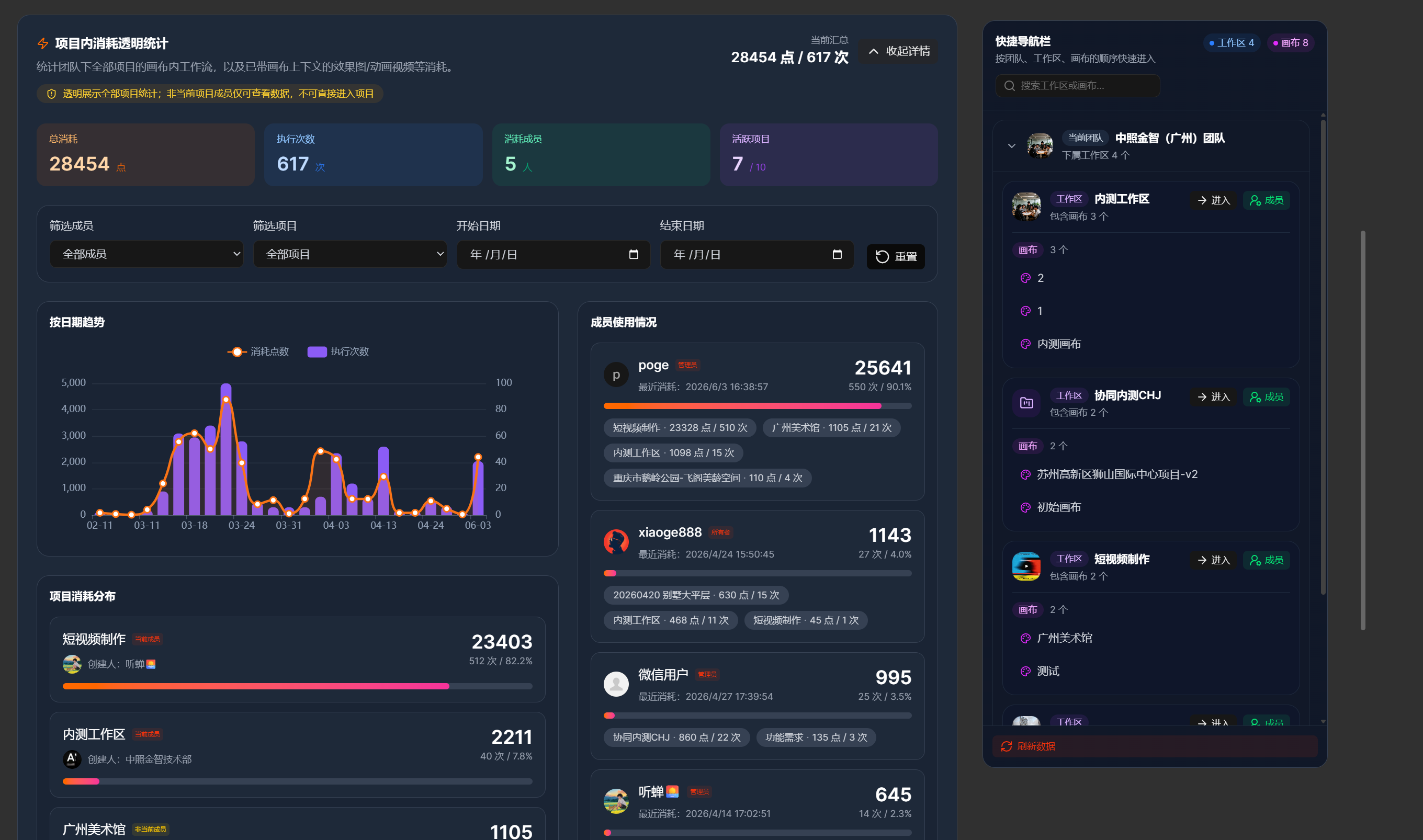Open 成员 for 协同内测CHJ
This screenshot has height=840, width=1423.
[x=1266, y=397]
